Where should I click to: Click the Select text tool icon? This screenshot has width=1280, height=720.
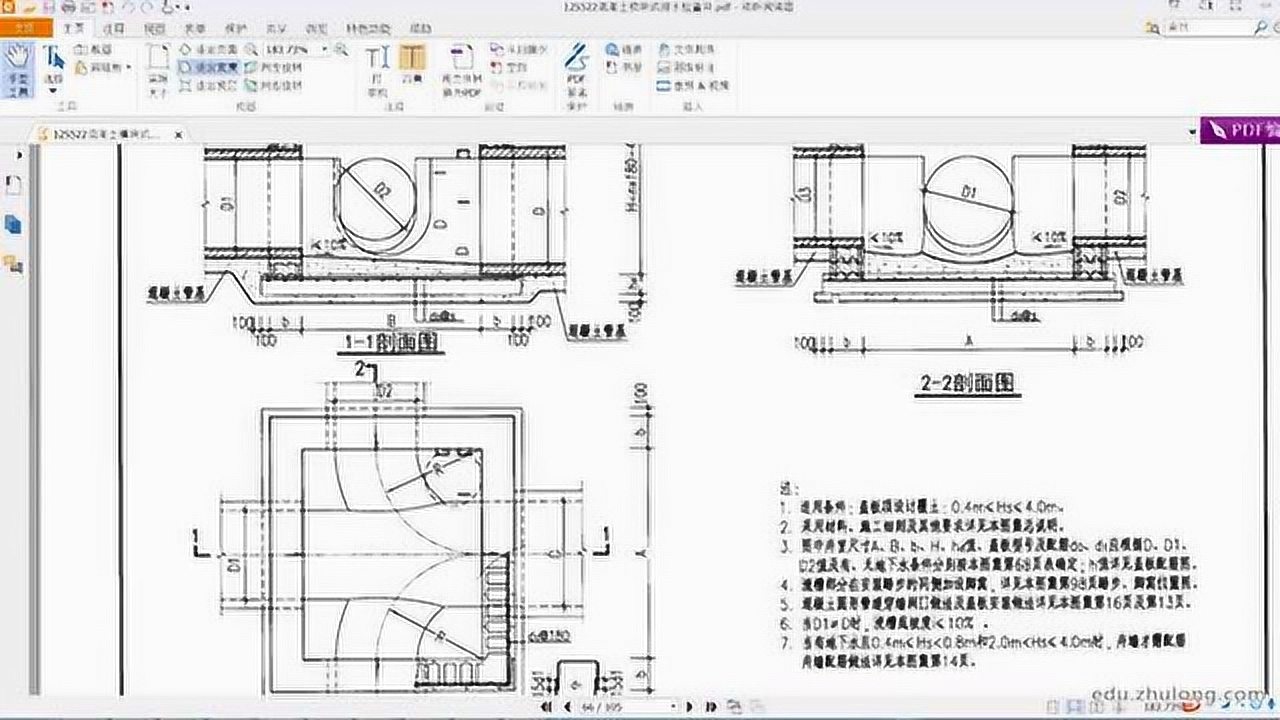coord(53,62)
